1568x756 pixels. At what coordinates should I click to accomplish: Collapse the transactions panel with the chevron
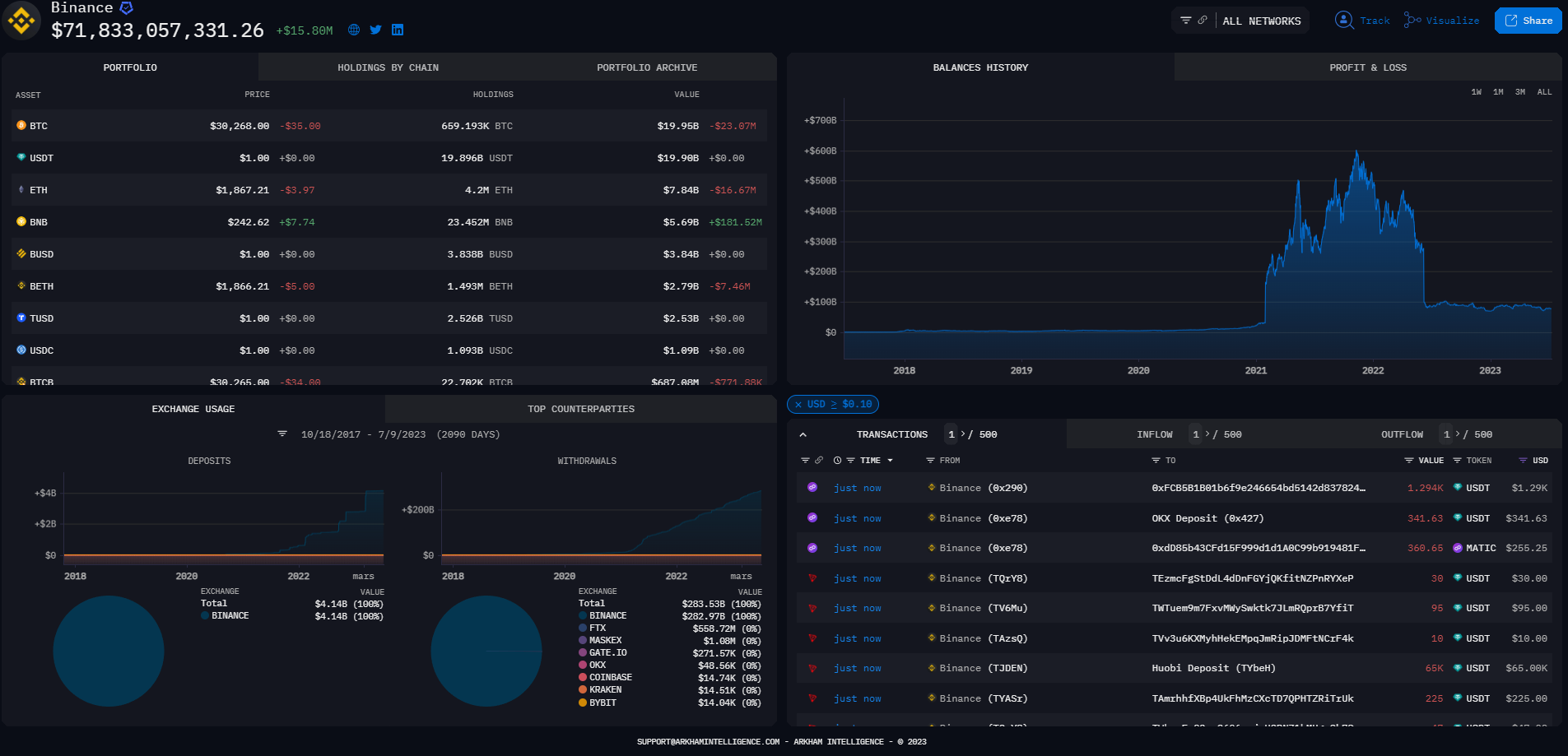point(804,434)
